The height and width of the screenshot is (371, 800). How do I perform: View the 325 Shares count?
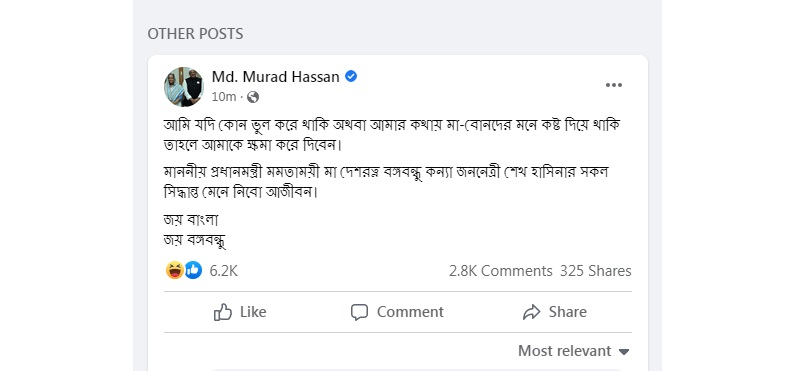pos(595,270)
